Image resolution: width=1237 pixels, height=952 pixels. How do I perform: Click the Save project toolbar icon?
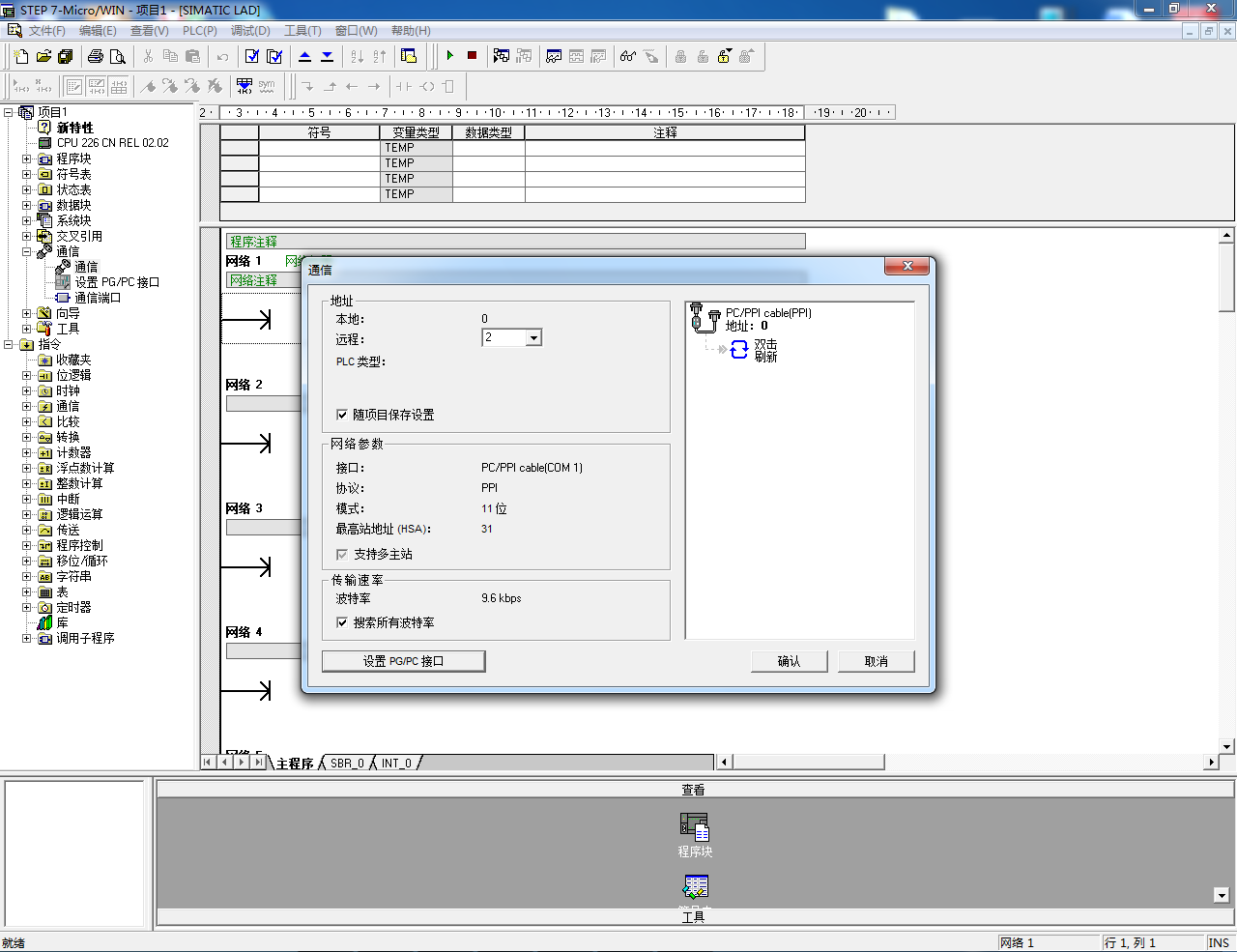66,56
